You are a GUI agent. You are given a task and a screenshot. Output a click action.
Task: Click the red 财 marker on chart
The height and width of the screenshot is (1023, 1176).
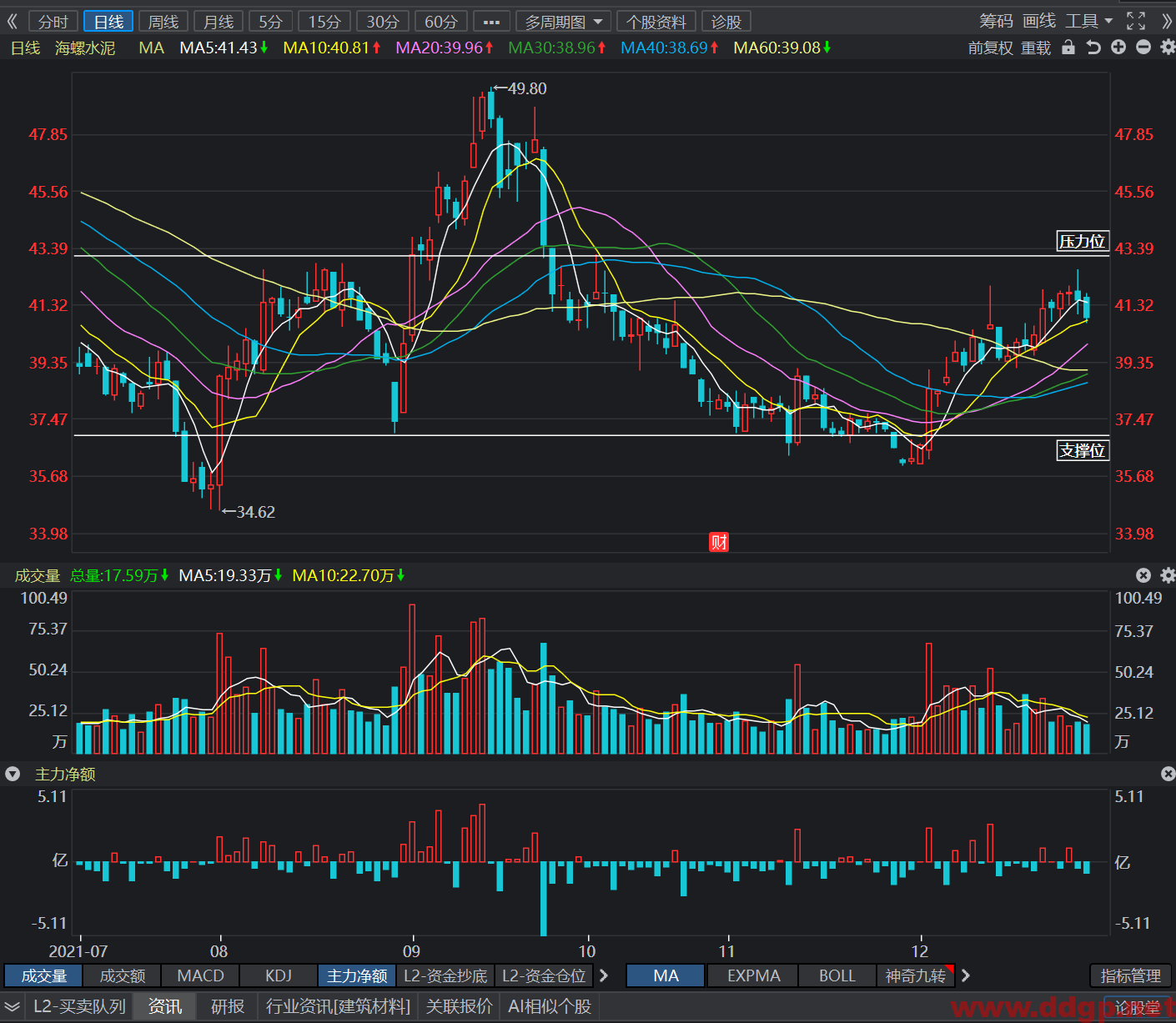click(719, 542)
